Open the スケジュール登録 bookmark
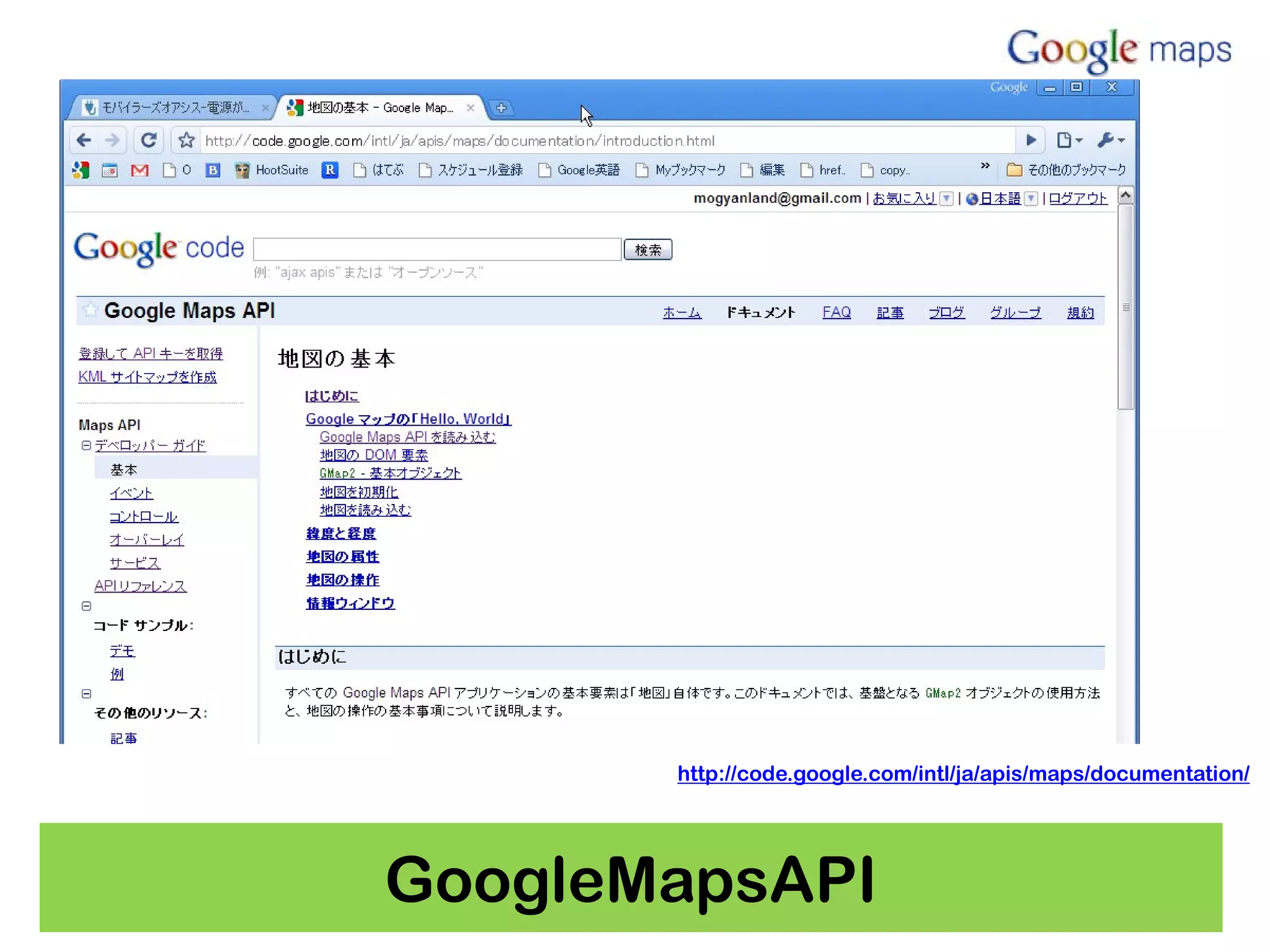Image resolution: width=1270 pixels, height=952 pixels. click(471, 170)
